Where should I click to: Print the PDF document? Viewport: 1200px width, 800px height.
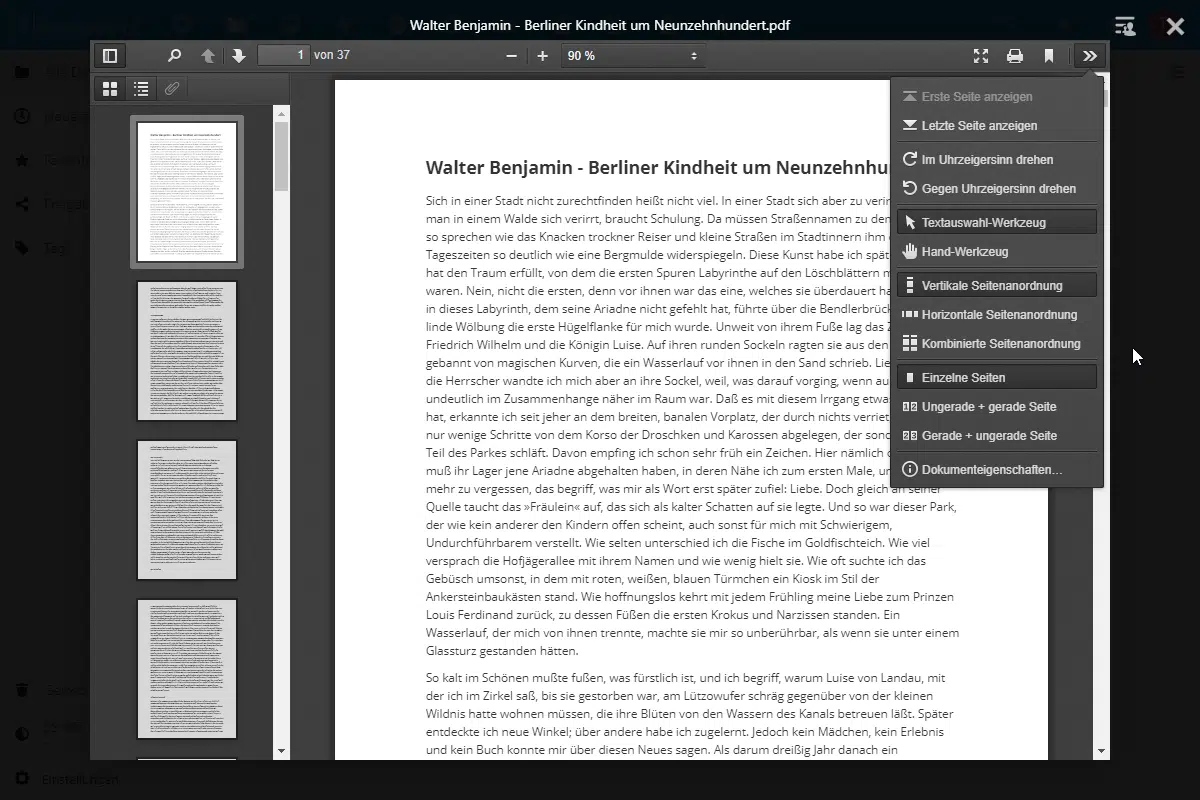1015,56
